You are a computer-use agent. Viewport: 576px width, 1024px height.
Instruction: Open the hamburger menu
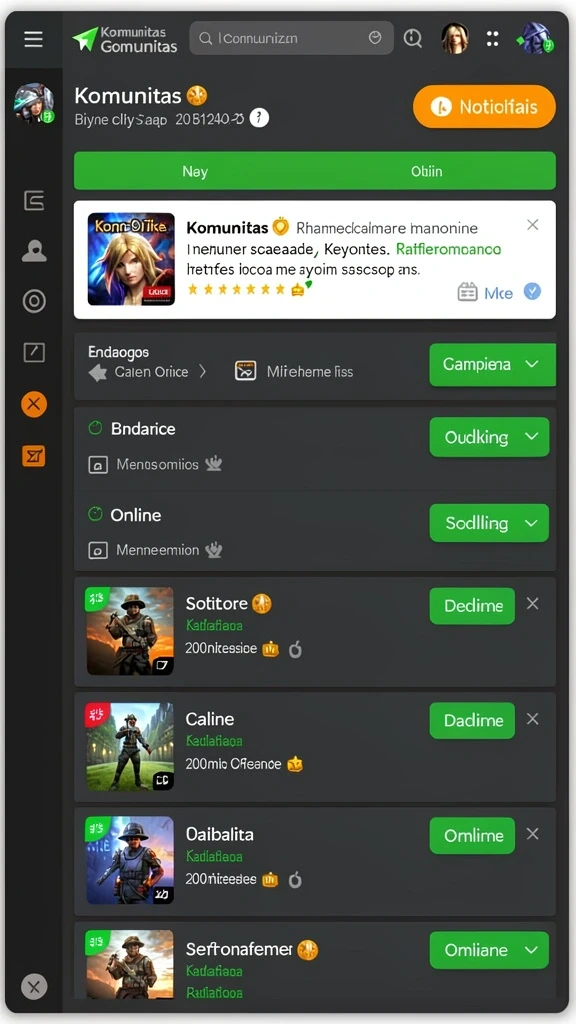coord(33,39)
